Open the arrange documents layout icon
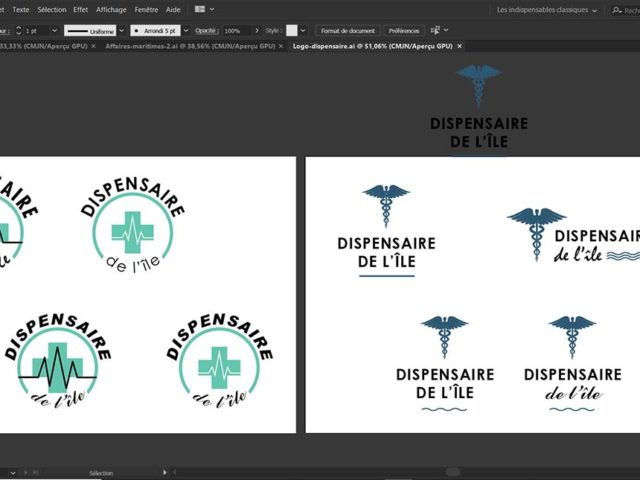The width and height of the screenshot is (640, 480). click(x=201, y=9)
